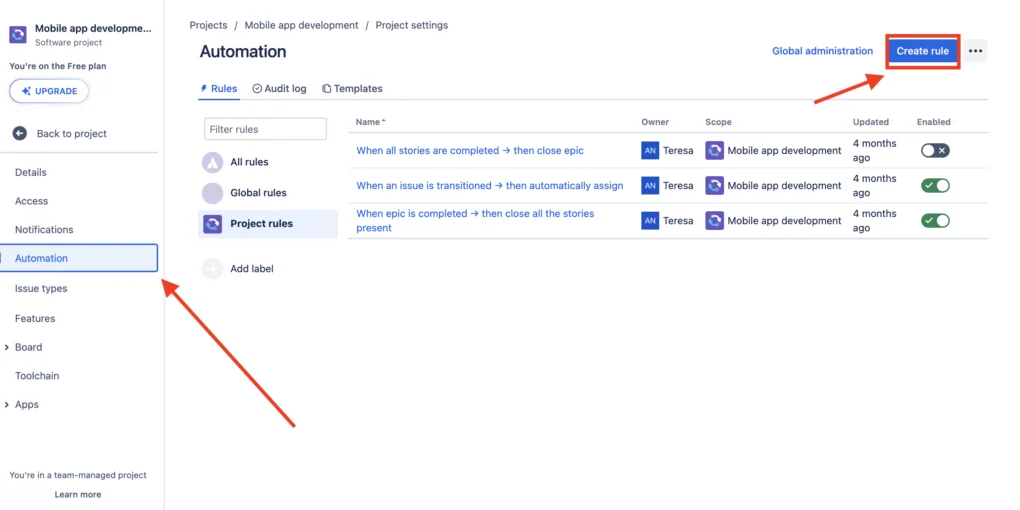Select the All rules Atlassian icon

(x=213, y=162)
